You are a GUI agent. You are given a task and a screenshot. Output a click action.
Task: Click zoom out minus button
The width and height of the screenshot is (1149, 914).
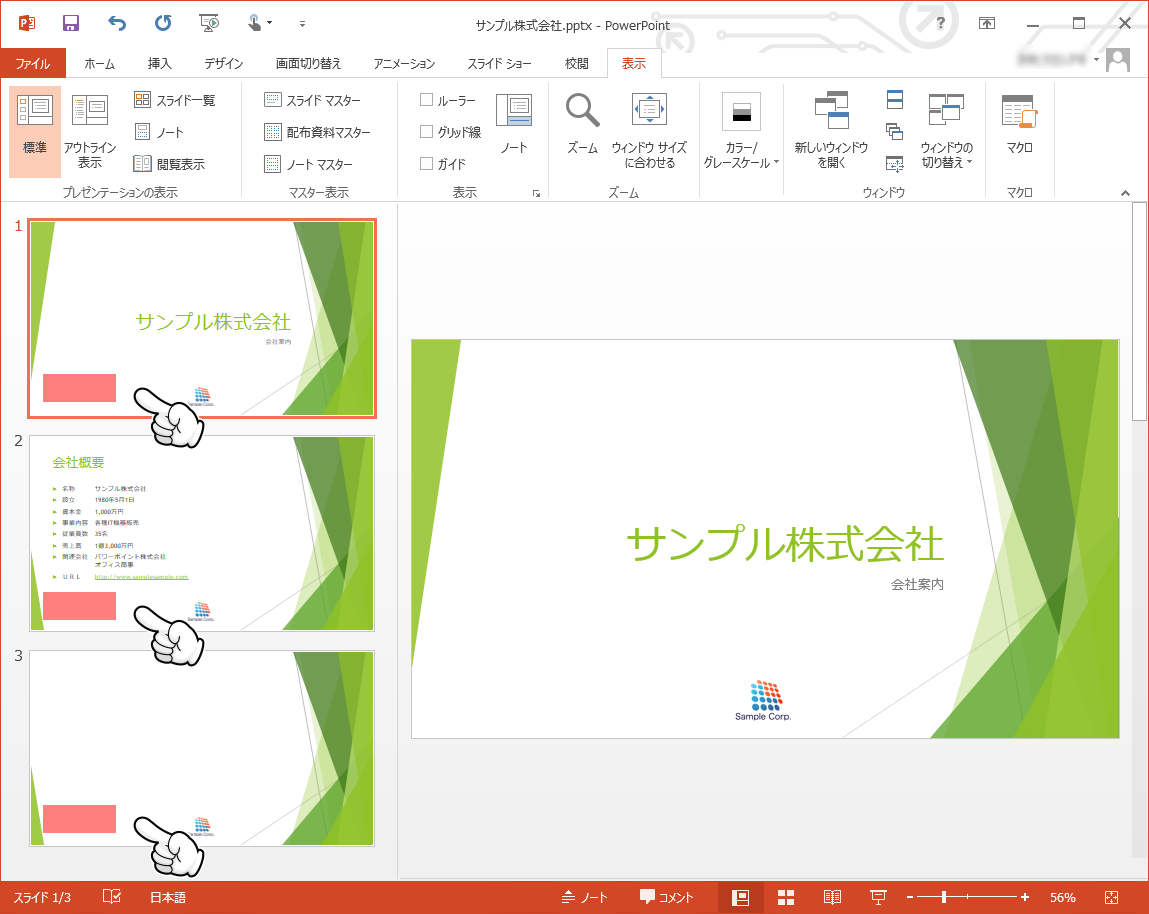[910, 897]
